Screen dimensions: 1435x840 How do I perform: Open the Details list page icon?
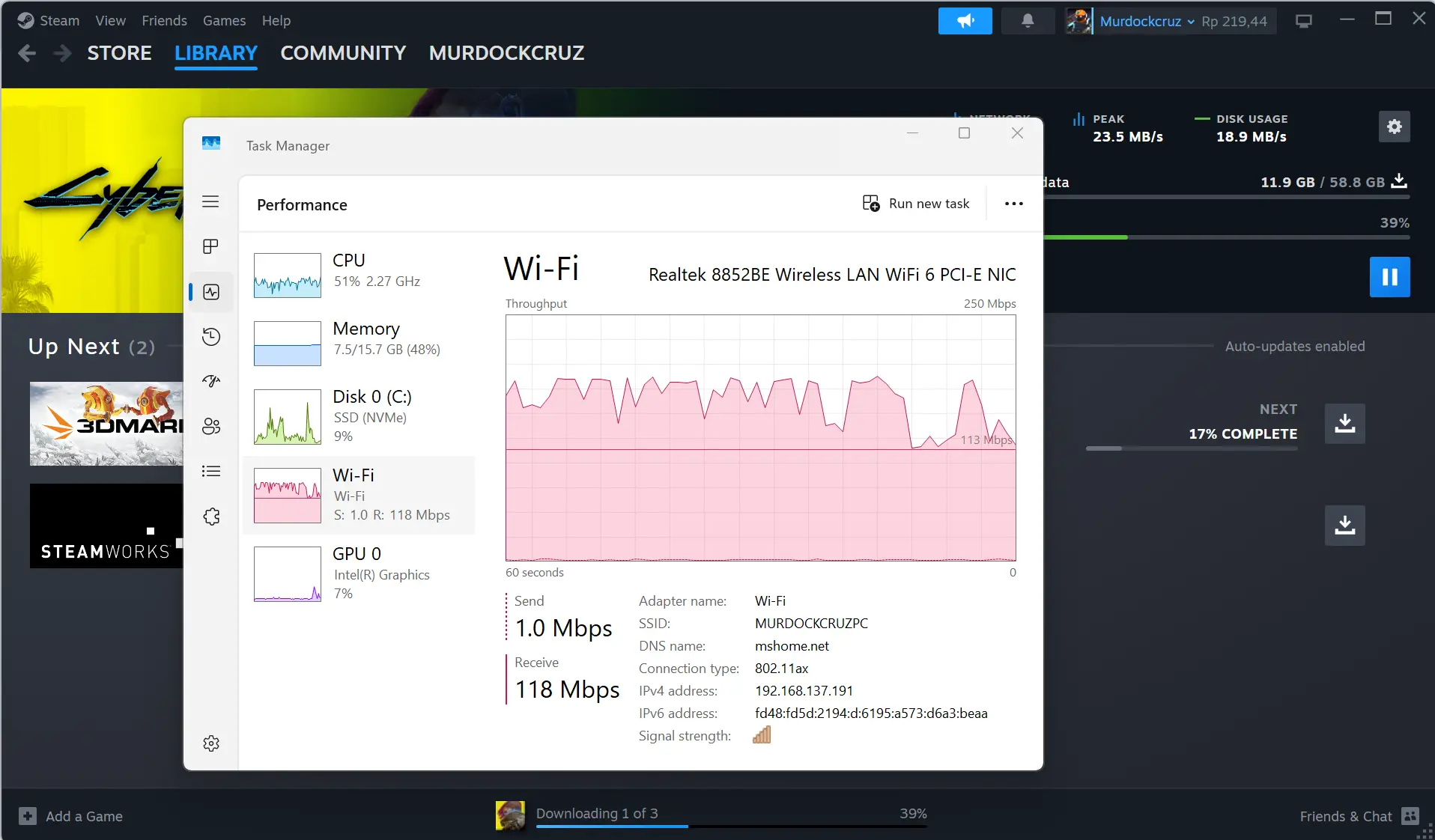click(210, 471)
